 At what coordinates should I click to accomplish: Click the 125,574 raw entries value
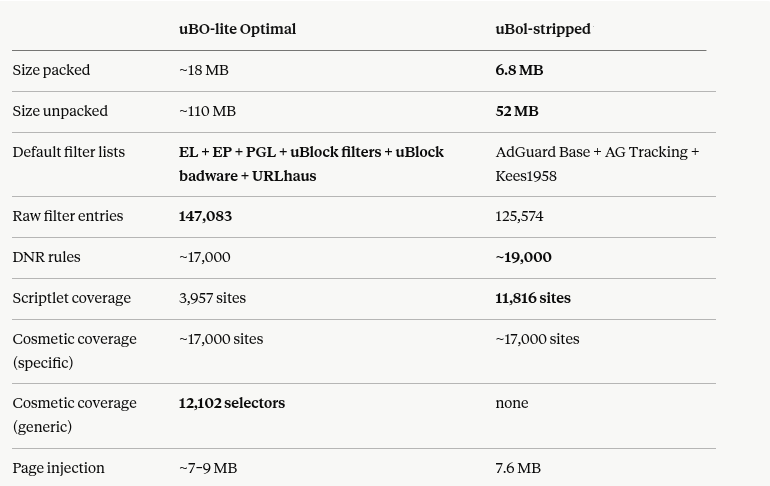click(519, 216)
